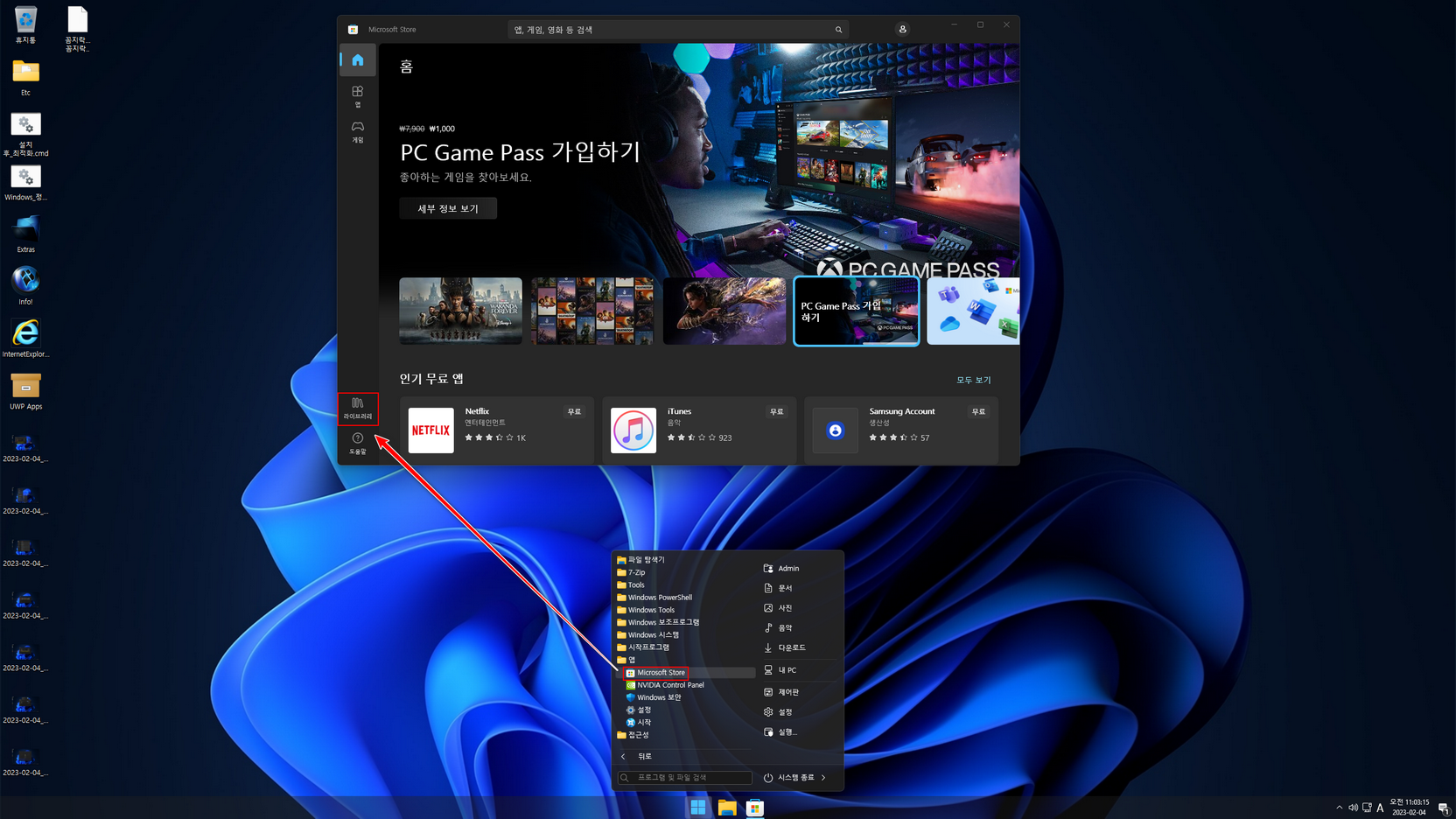Toggle the IME language indicator A
This screenshot has height=819, width=1456.
[1380, 808]
